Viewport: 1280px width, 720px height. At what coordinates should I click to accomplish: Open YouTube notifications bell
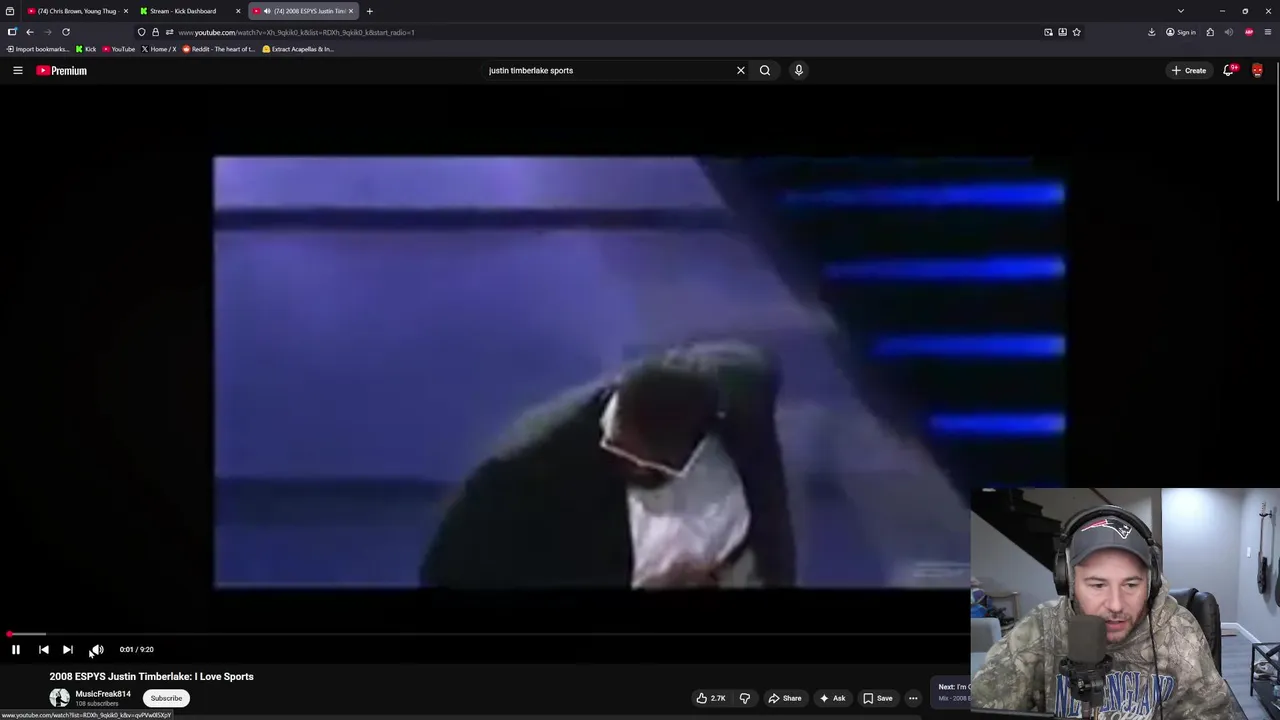click(1229, 70)
